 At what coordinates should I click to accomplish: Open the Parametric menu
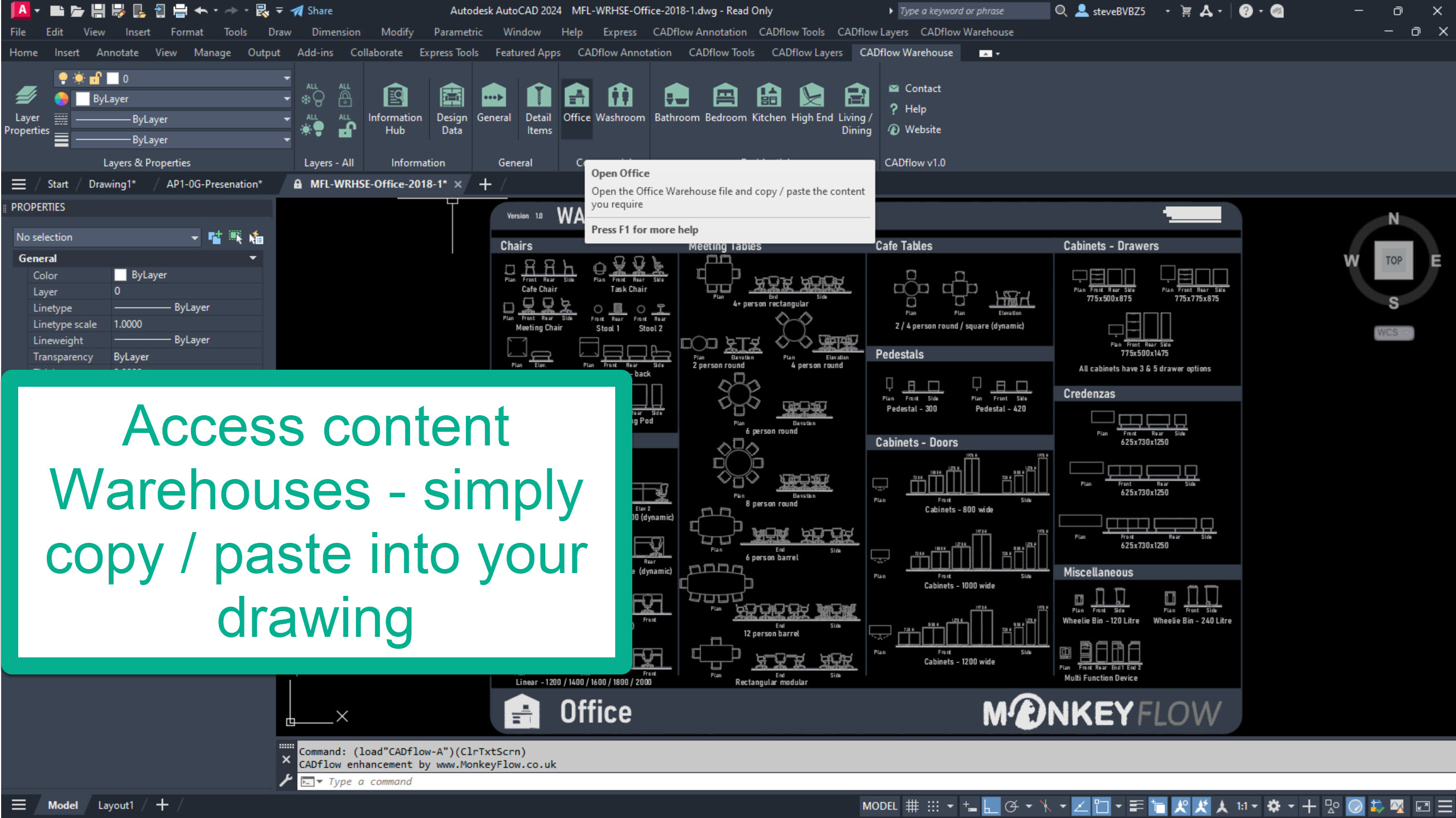457,32
